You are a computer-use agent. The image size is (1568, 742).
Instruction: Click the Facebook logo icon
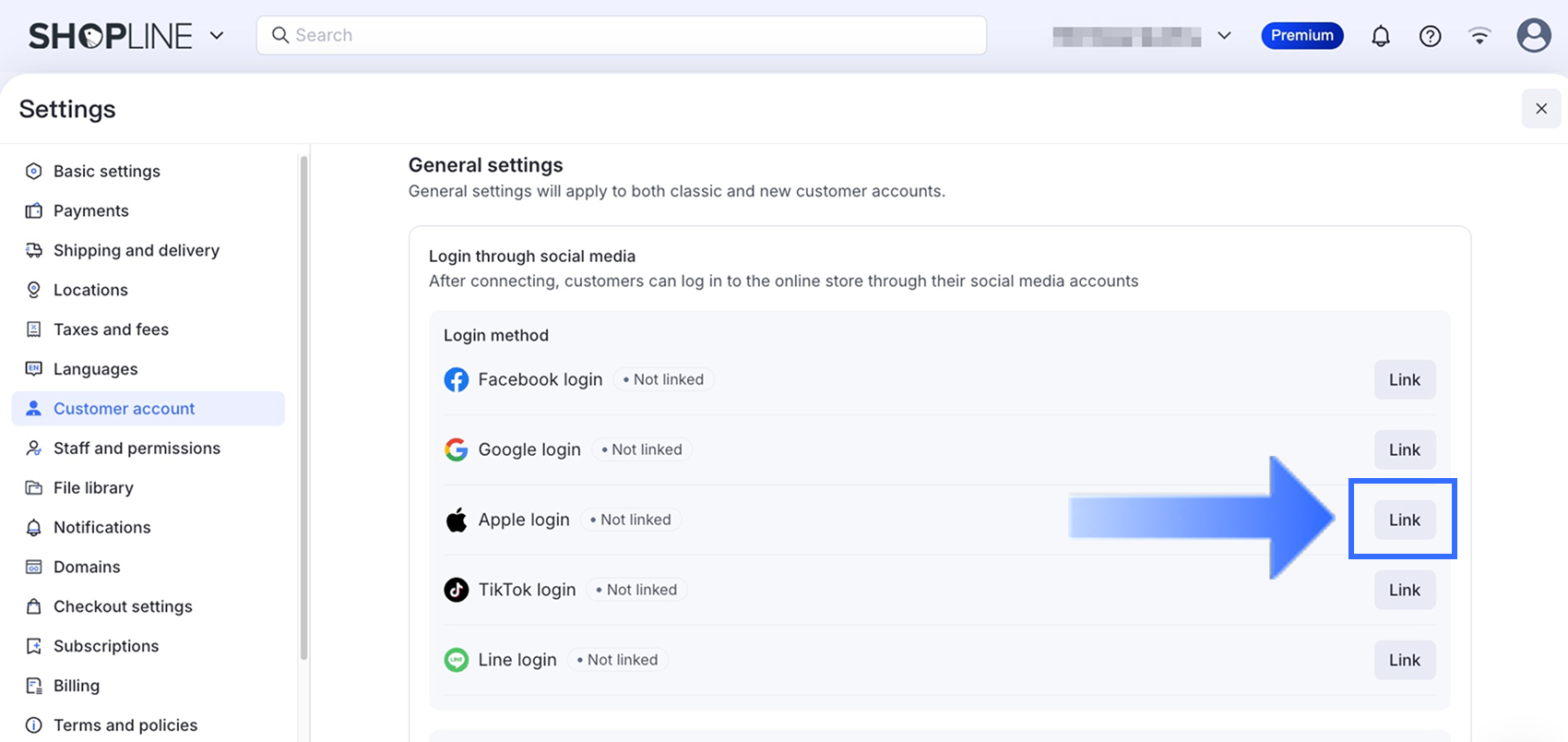(456, 379)
